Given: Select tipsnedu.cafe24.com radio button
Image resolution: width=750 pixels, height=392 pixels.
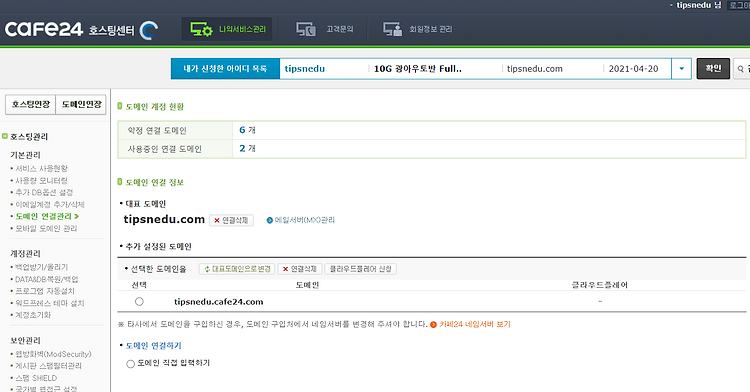Looking at the screenshot, I should tap(139, 302).
